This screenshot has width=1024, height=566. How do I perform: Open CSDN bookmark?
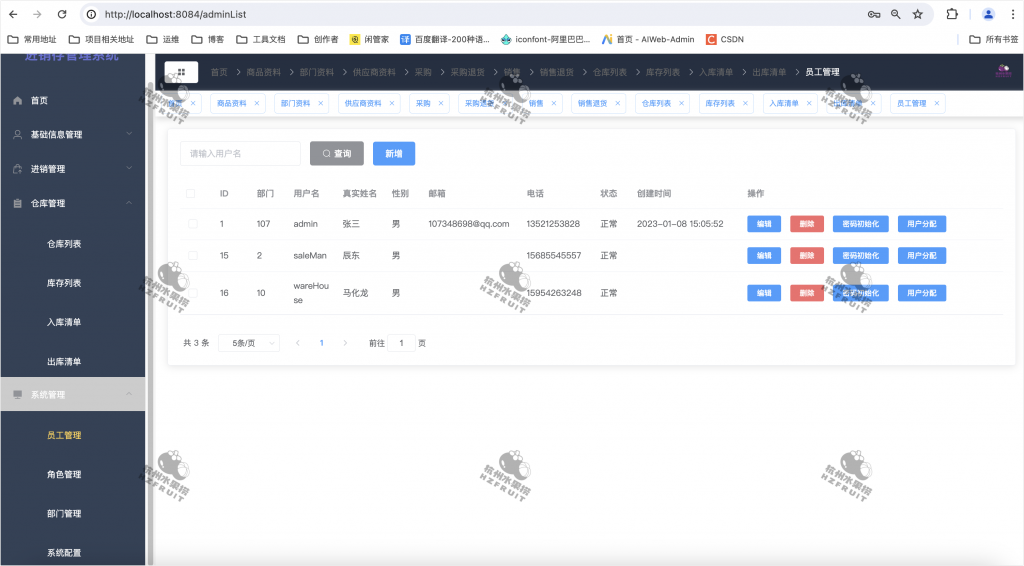[x=725, y=39]
